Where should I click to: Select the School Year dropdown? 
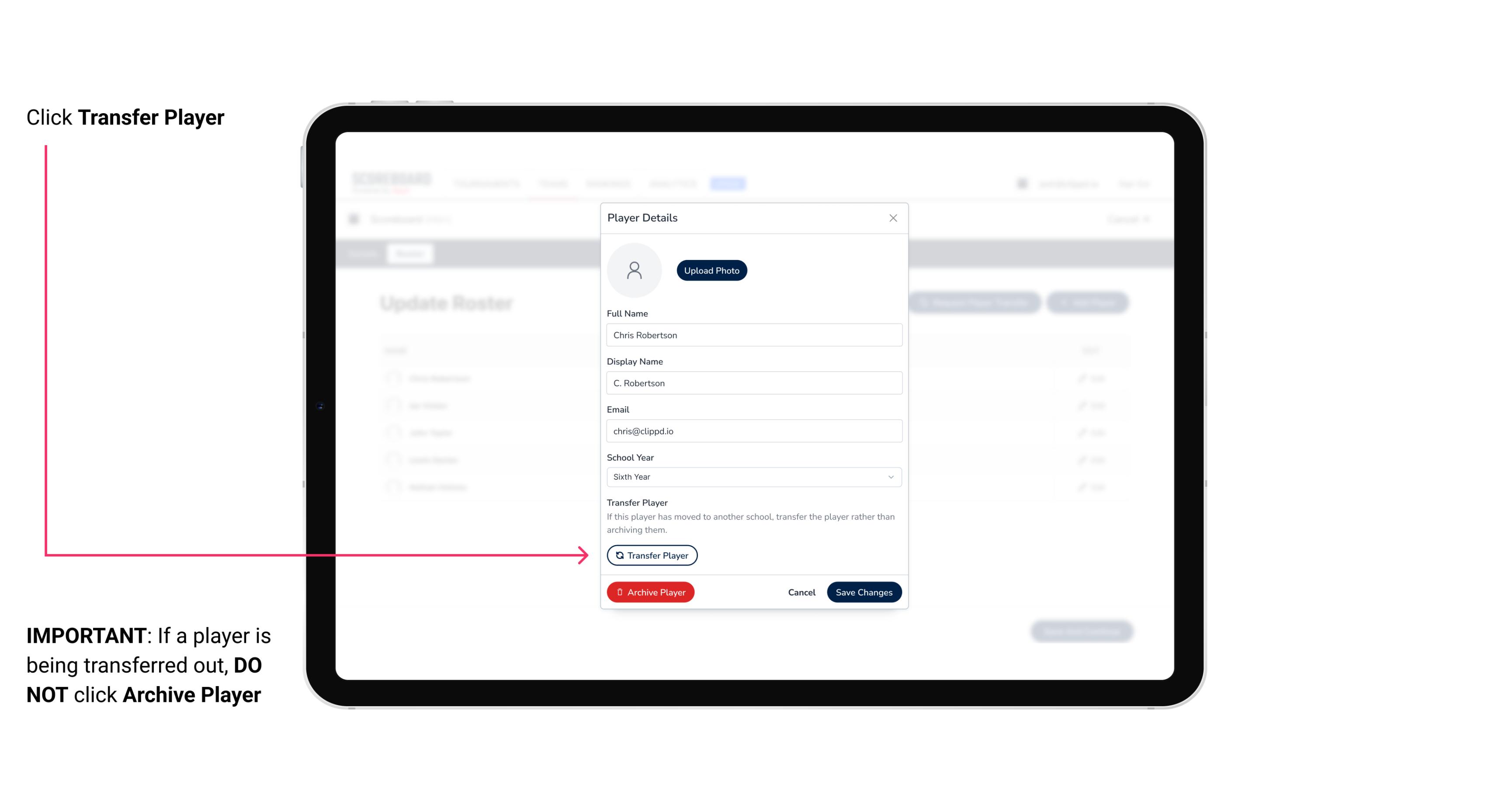click(752, 476)
